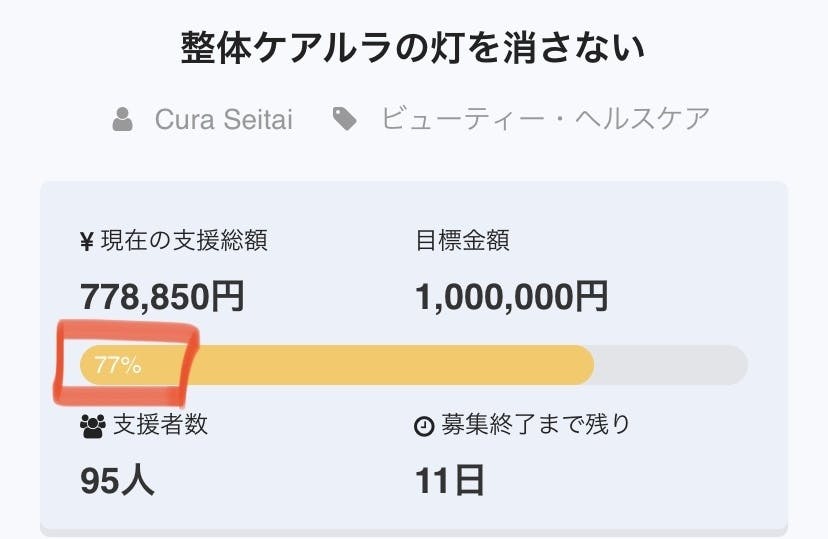The height and width of the screenshot is (539, 828).
Task: Open the ビューティー・ヘルスケア category link
Action: pyautogui.click(x=545, y=120)
